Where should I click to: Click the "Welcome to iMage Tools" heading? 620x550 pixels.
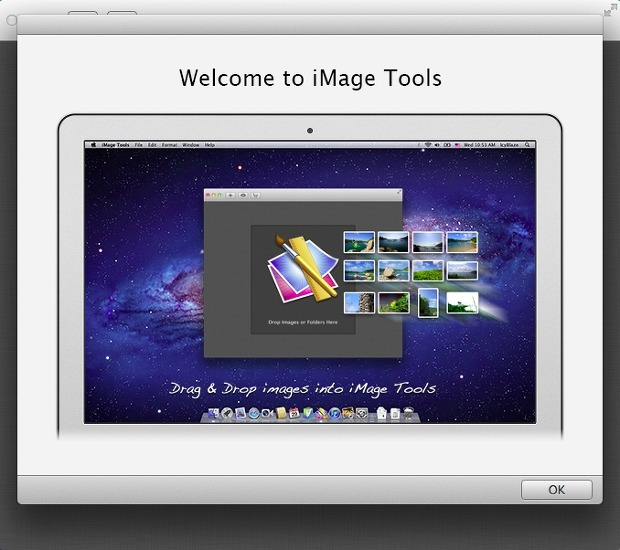(x=310, y=78)
